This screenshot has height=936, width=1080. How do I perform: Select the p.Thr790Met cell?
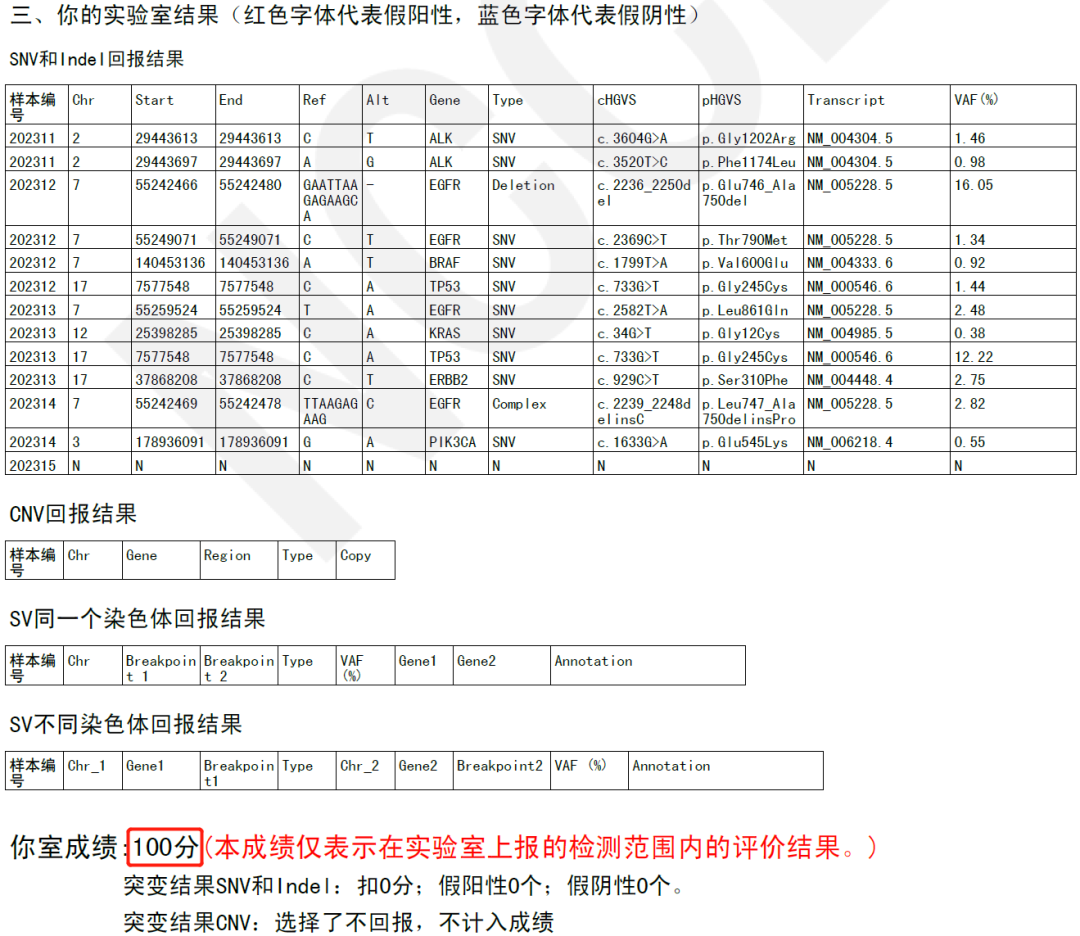pyautogui.click(x=745, y=240)
